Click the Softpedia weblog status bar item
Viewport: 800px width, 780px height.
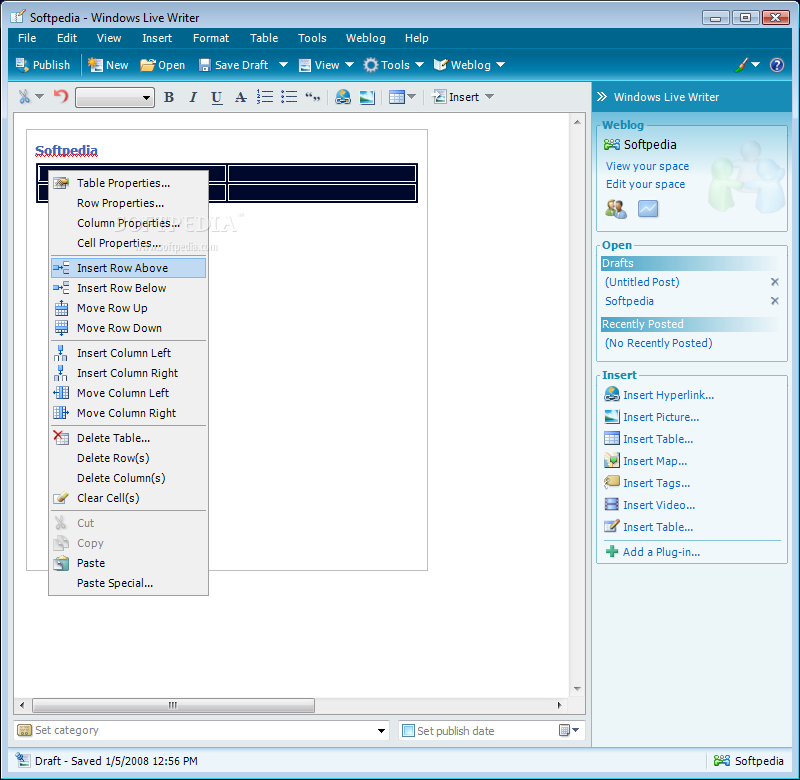[x=748, y=761]
